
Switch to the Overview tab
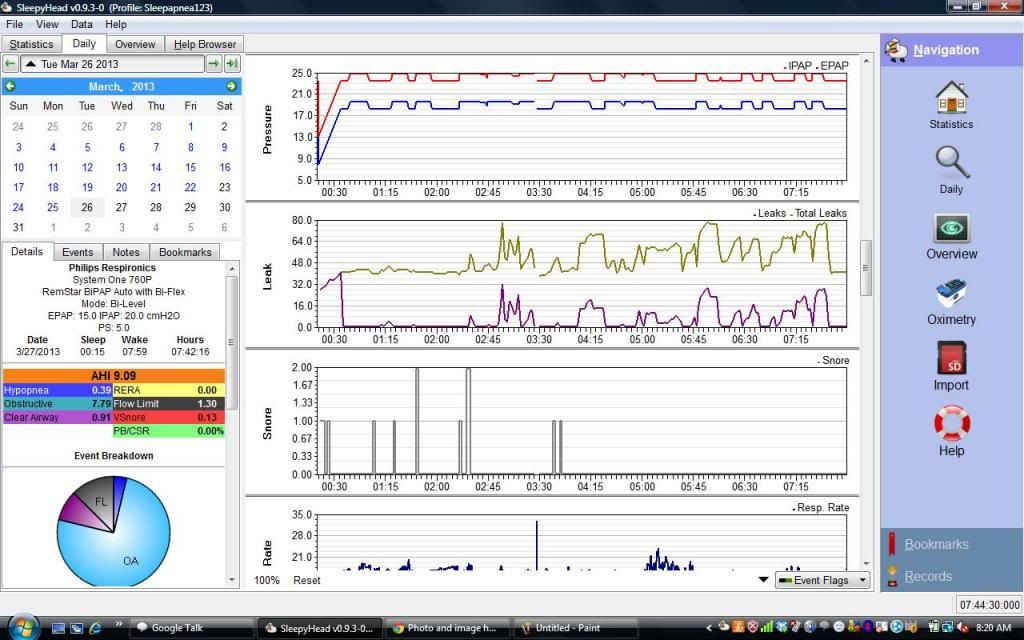135,44
